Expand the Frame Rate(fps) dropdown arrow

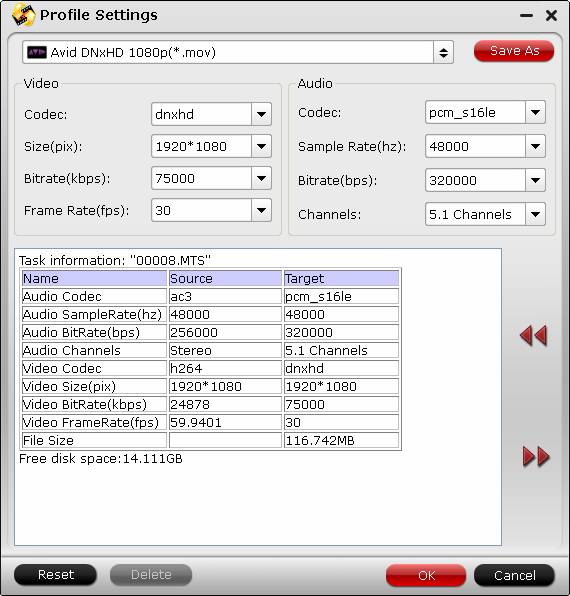pos(261,210)
